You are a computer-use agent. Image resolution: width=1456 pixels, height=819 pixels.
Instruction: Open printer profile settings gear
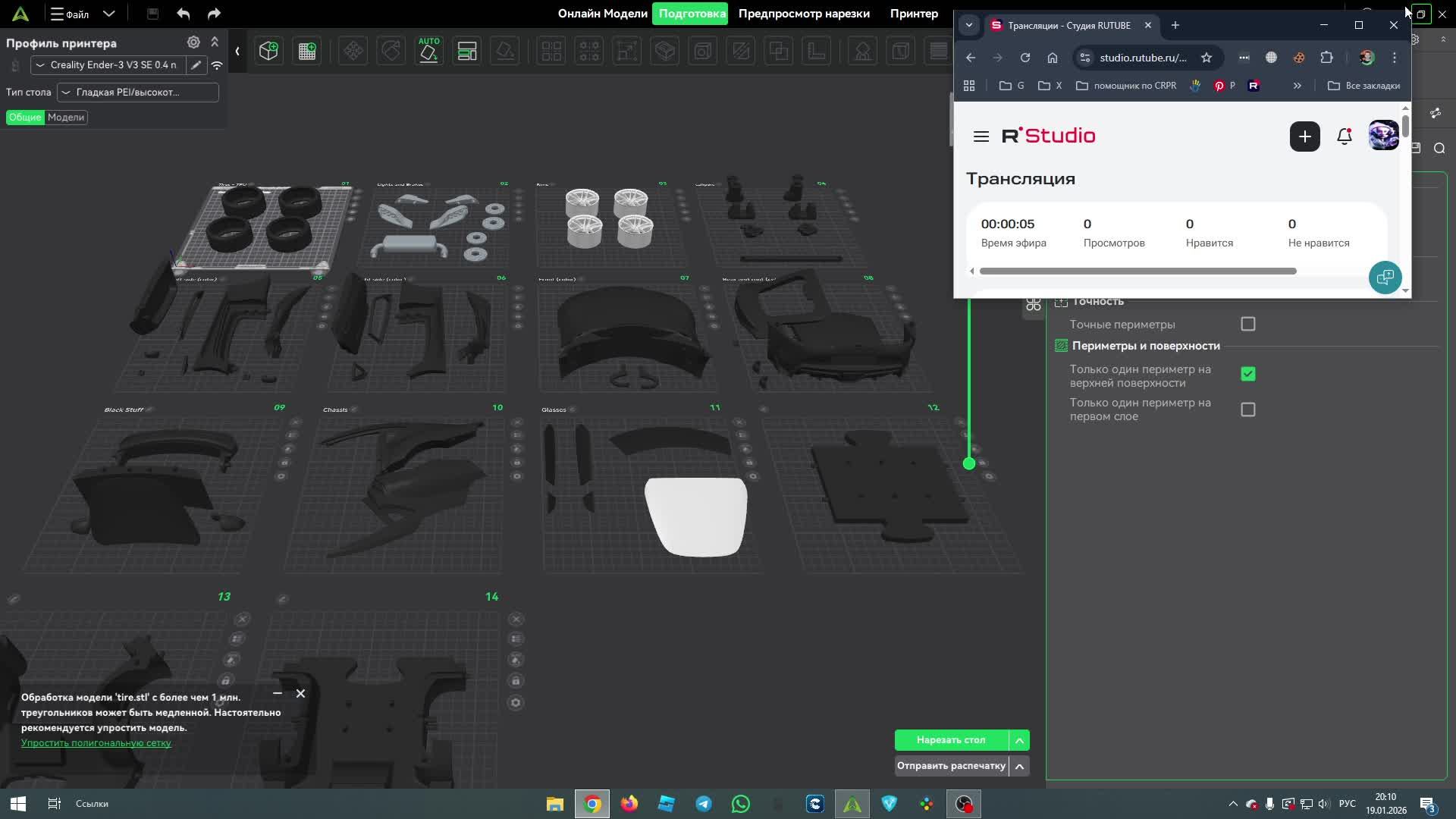[x=193, y=42]
